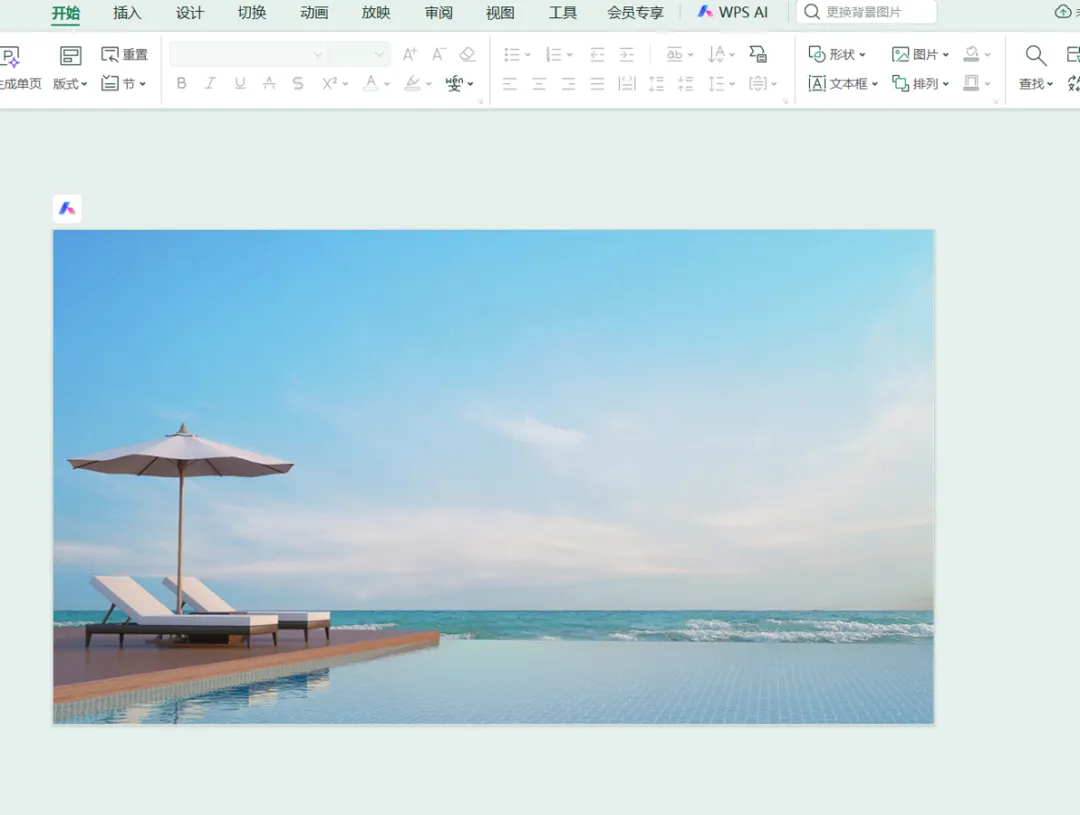Switch to the 插入 tab
The image size is (1080, 815).
127,13
